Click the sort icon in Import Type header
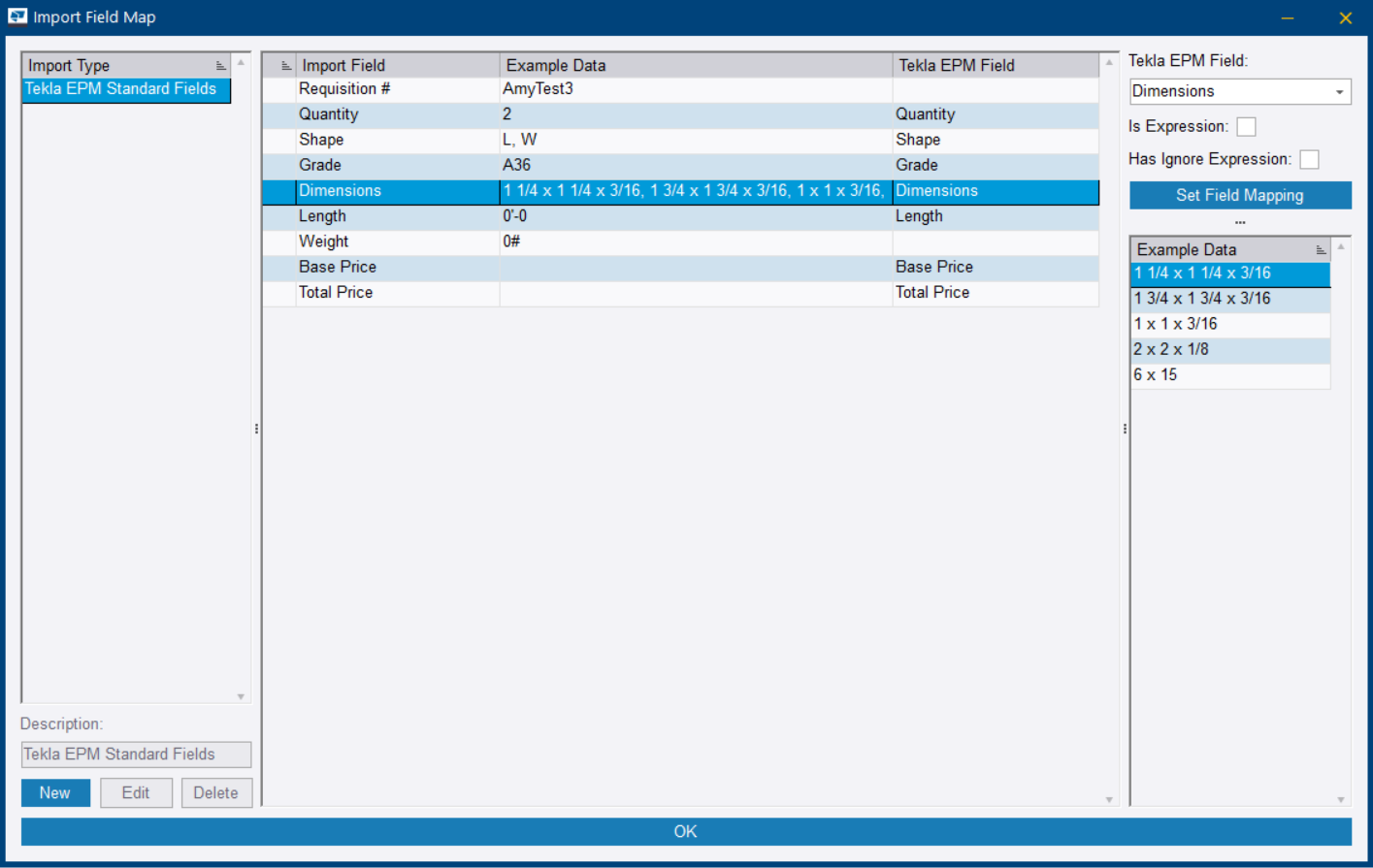This screenshot has width=1373, height=868. pos(220,66)
